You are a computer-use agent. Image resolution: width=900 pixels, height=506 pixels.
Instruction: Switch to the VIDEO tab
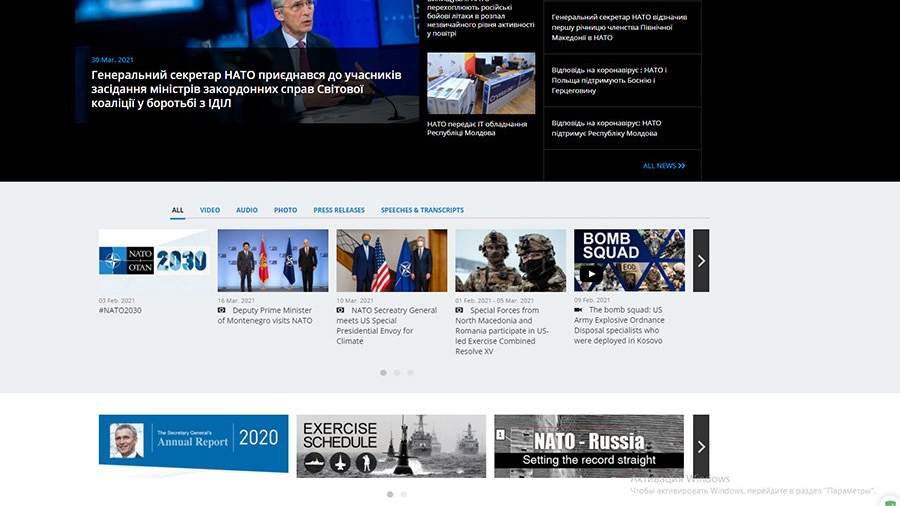210,210
